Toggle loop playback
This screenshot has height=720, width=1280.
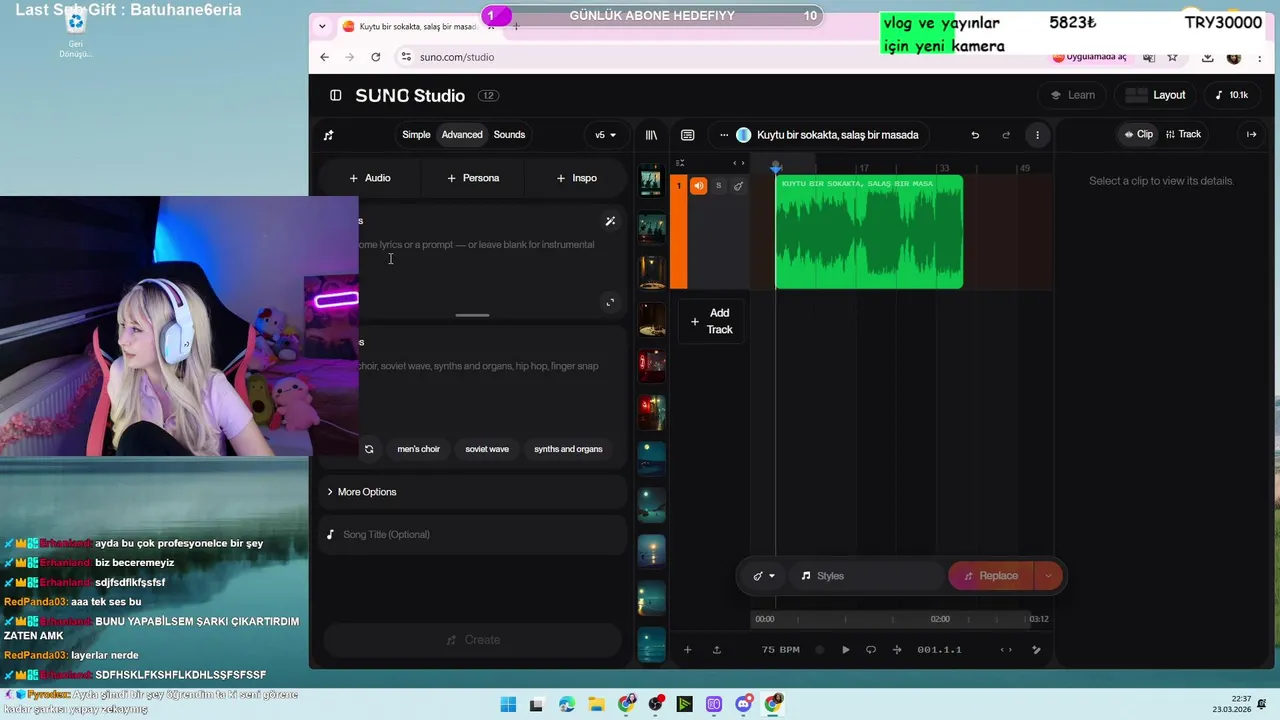(x=871, y=650)
